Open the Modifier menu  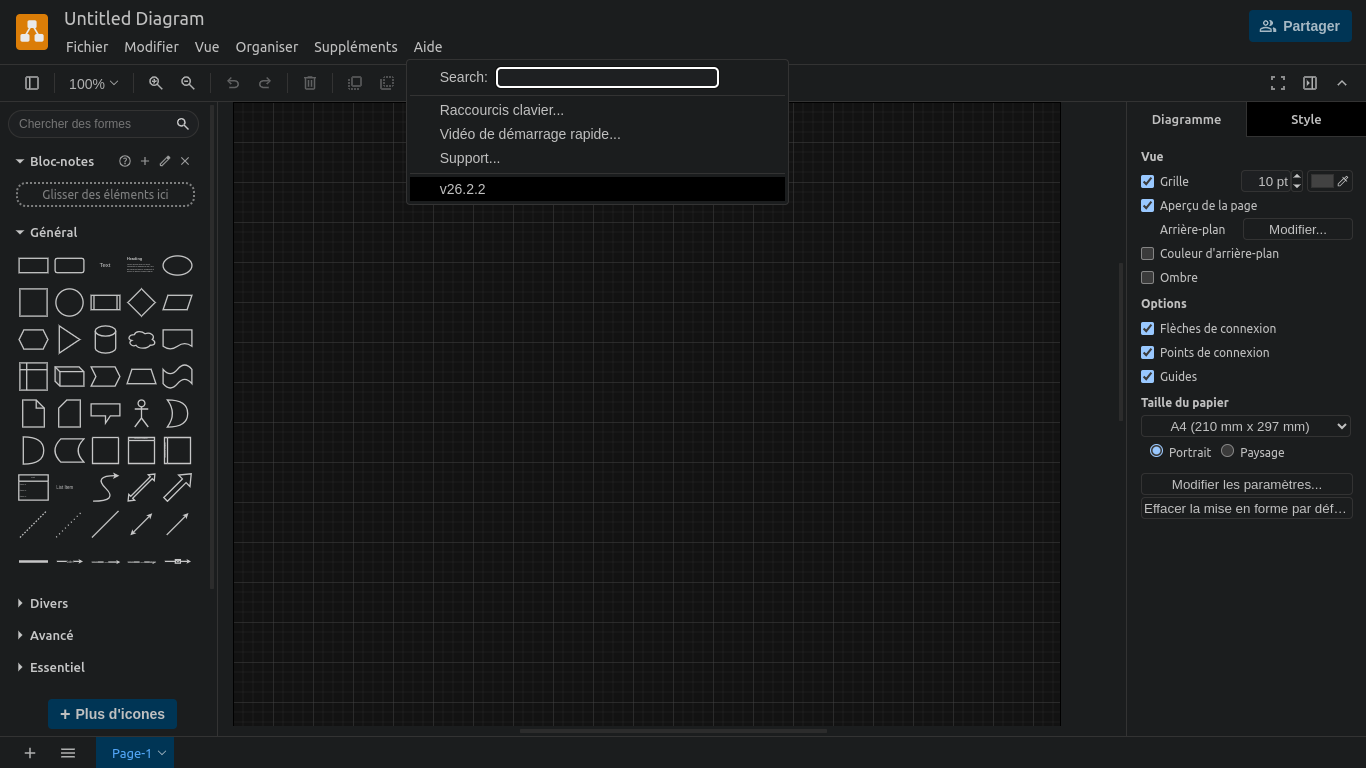(151, 47)
